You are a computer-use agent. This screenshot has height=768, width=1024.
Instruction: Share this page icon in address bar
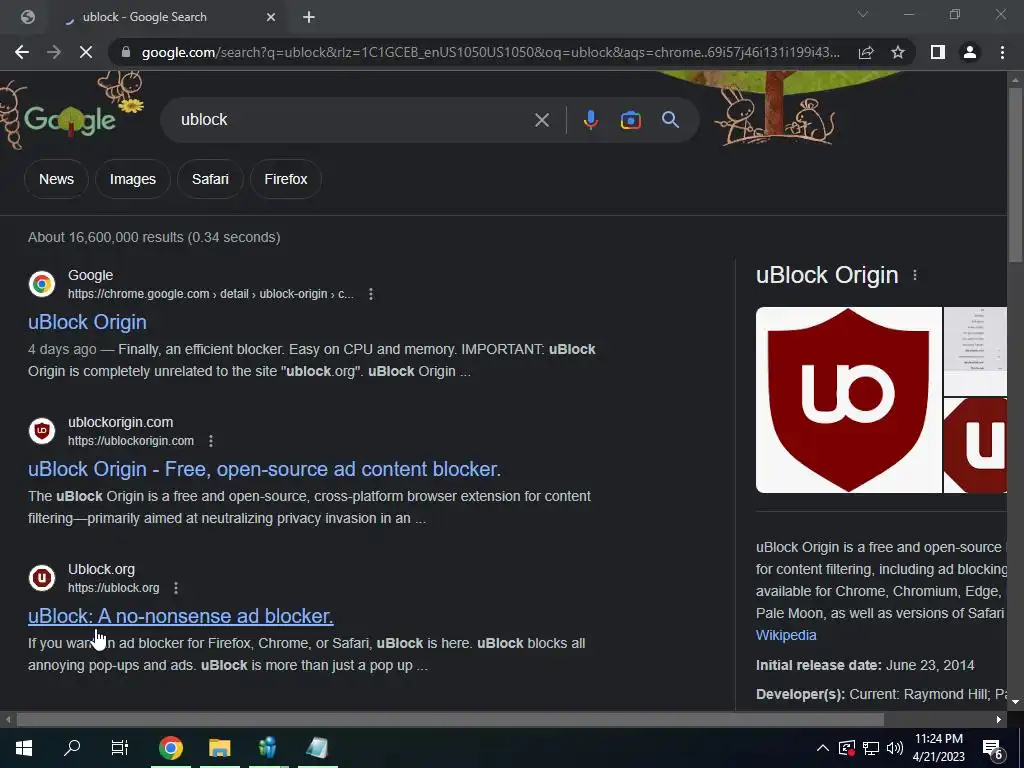tap(866, 52)
